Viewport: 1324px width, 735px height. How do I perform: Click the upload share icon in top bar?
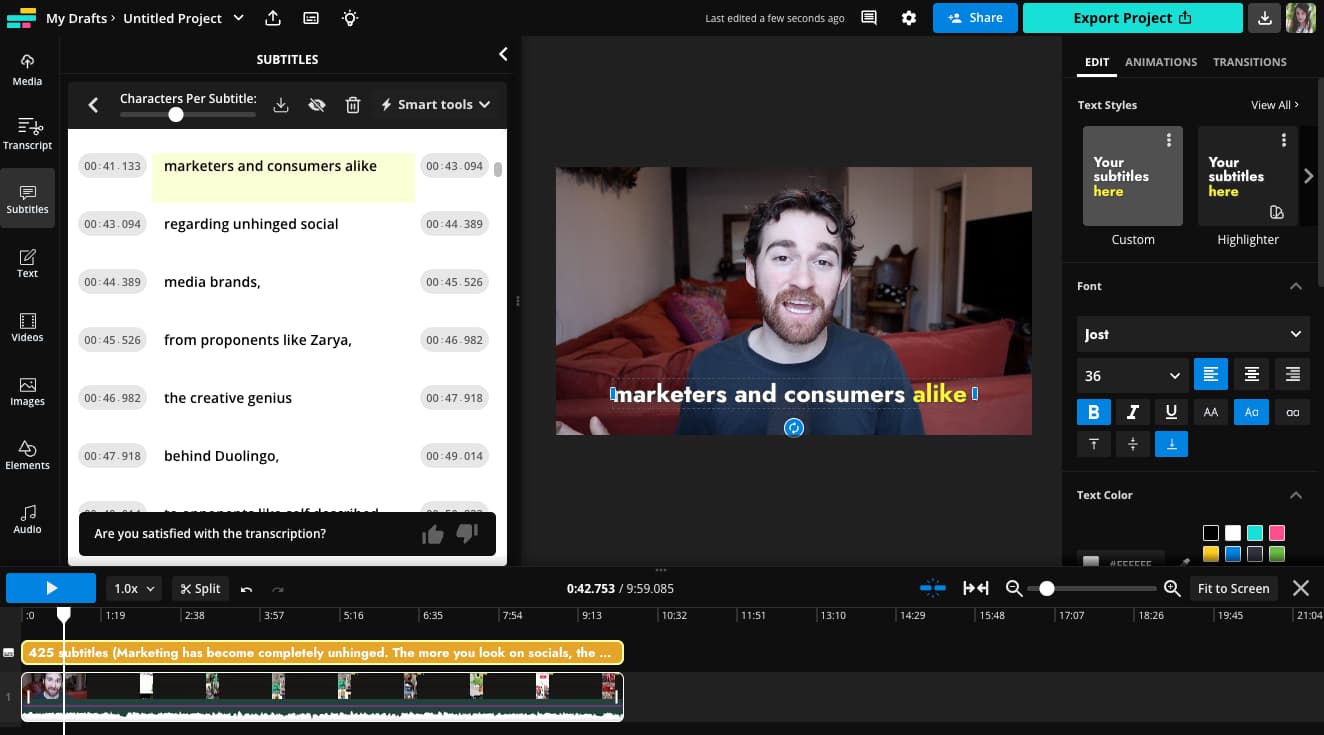coord(273,18)
